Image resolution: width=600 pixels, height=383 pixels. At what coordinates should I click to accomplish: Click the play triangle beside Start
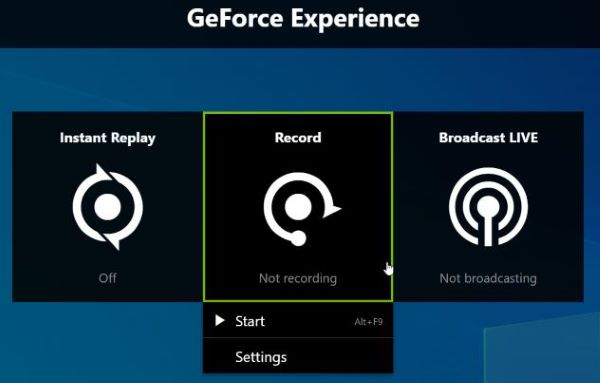[x=220, y=321]
